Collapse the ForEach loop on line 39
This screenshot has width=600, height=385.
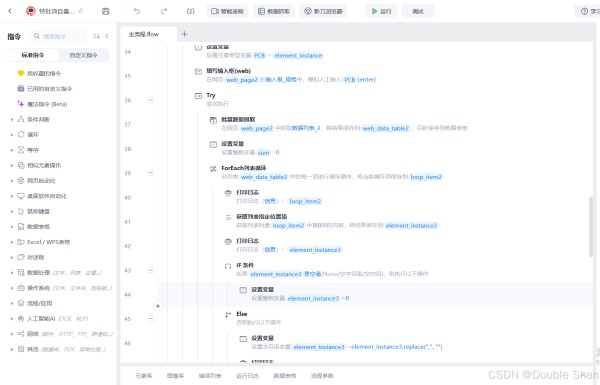[151, 173]
